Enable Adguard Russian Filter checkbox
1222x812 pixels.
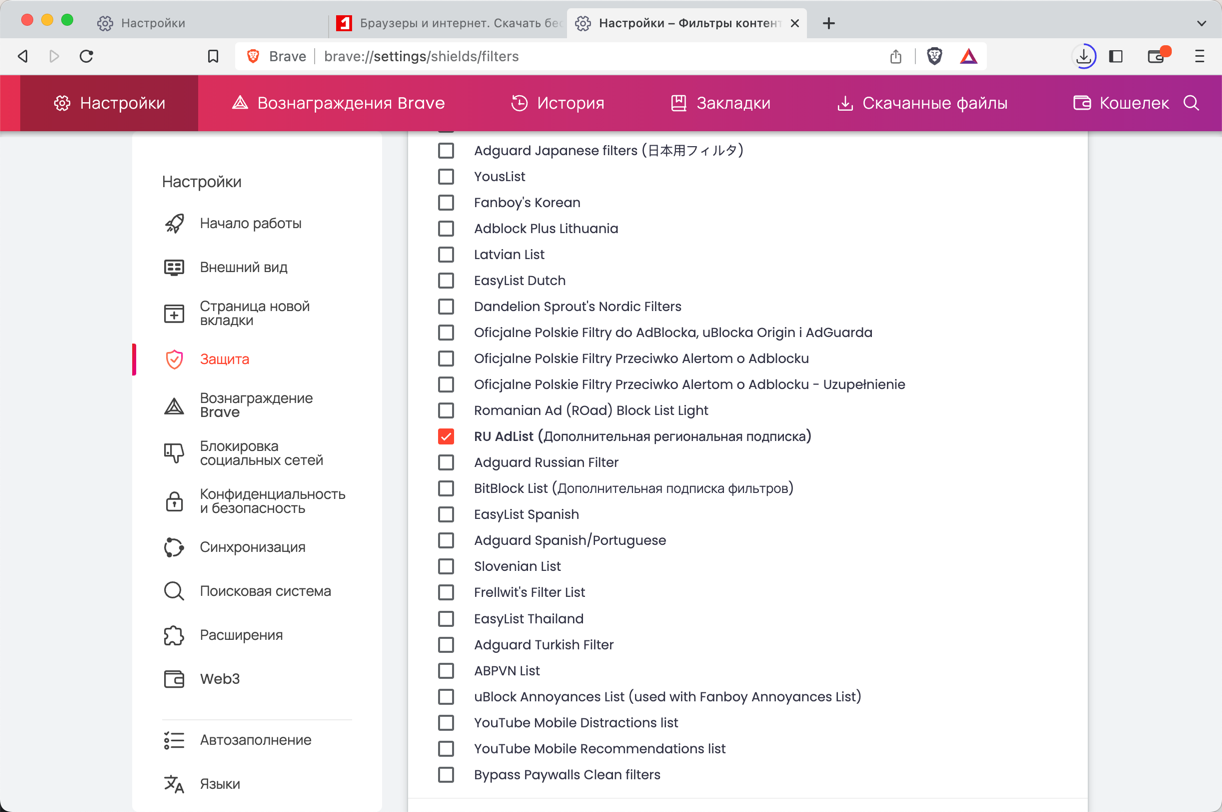coord(446,463)
